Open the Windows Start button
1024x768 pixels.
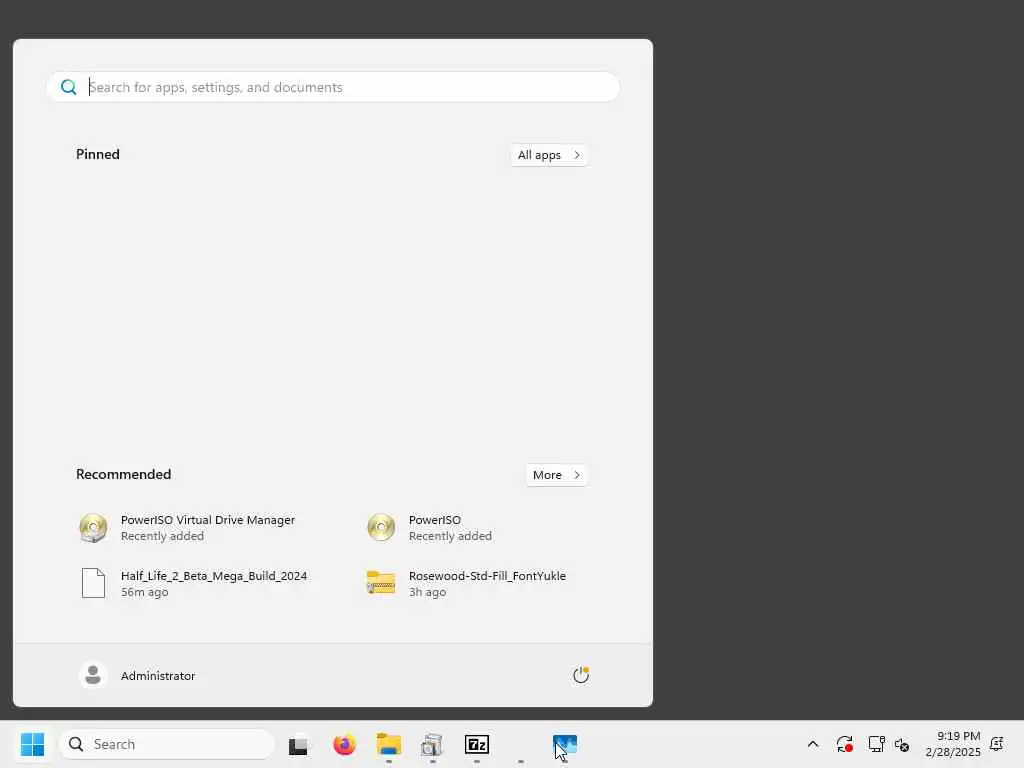click(x=32, y=744)
